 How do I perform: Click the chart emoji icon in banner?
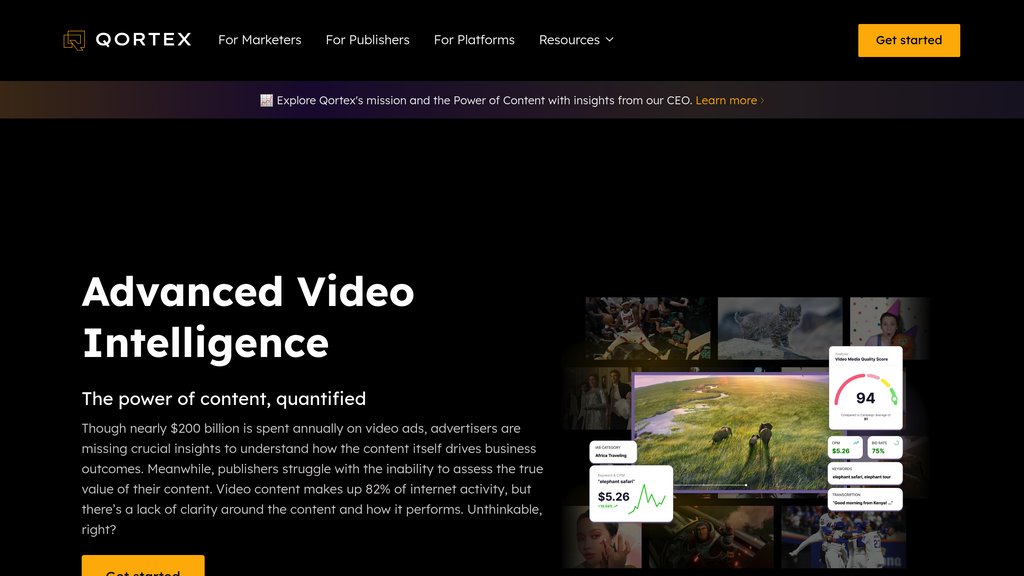point(266,100)
